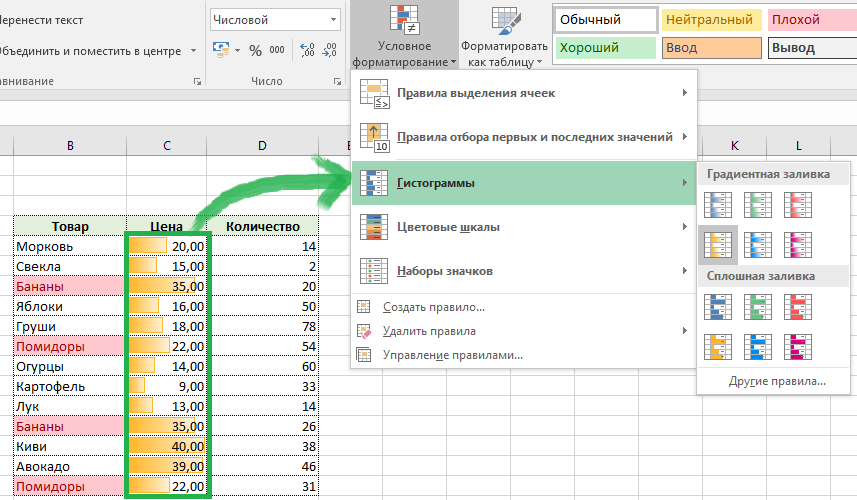Click the accounting currency format icon

(221, 50)
